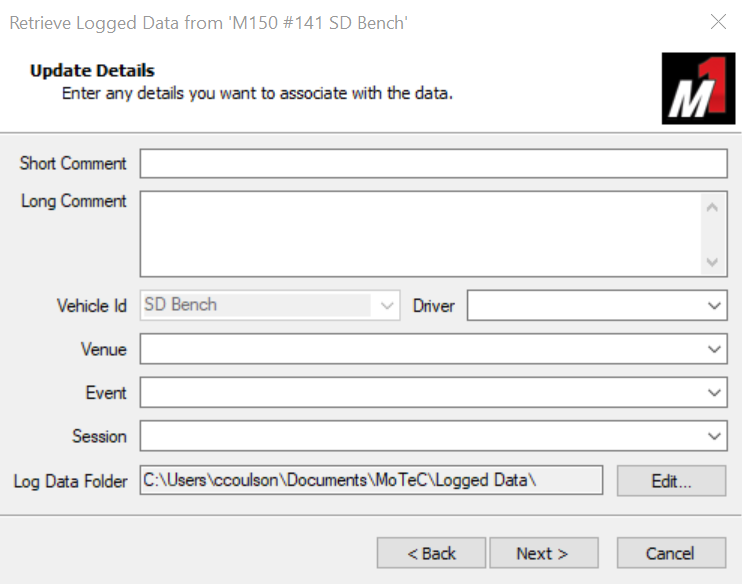742x584 pixels.
Task: Open the Venue dropdown list
Action: point(714,350)
